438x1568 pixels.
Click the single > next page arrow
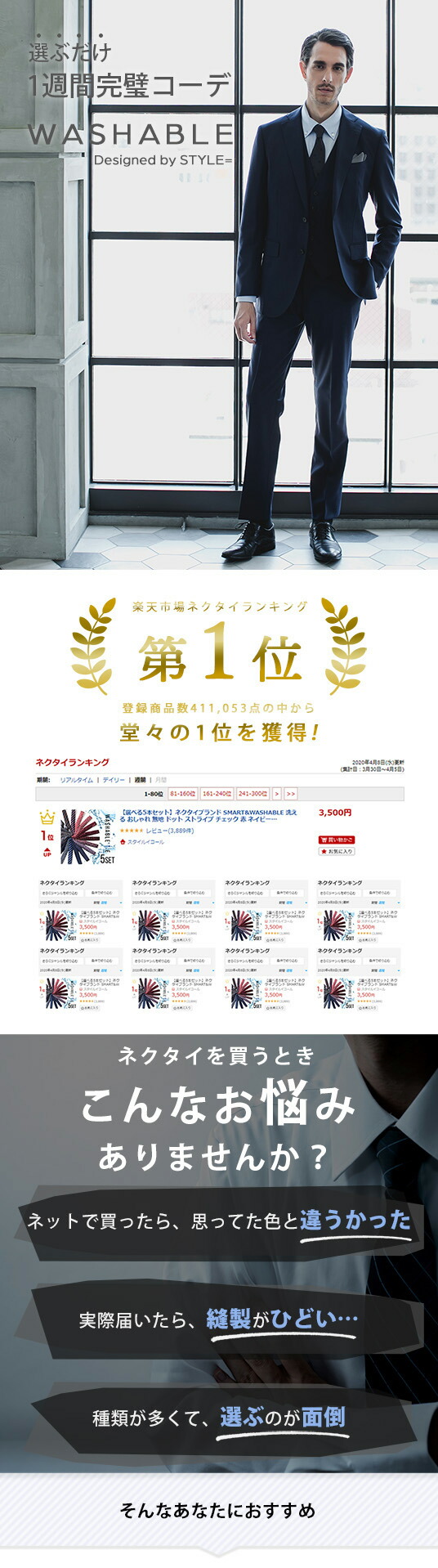coord(277,794)
